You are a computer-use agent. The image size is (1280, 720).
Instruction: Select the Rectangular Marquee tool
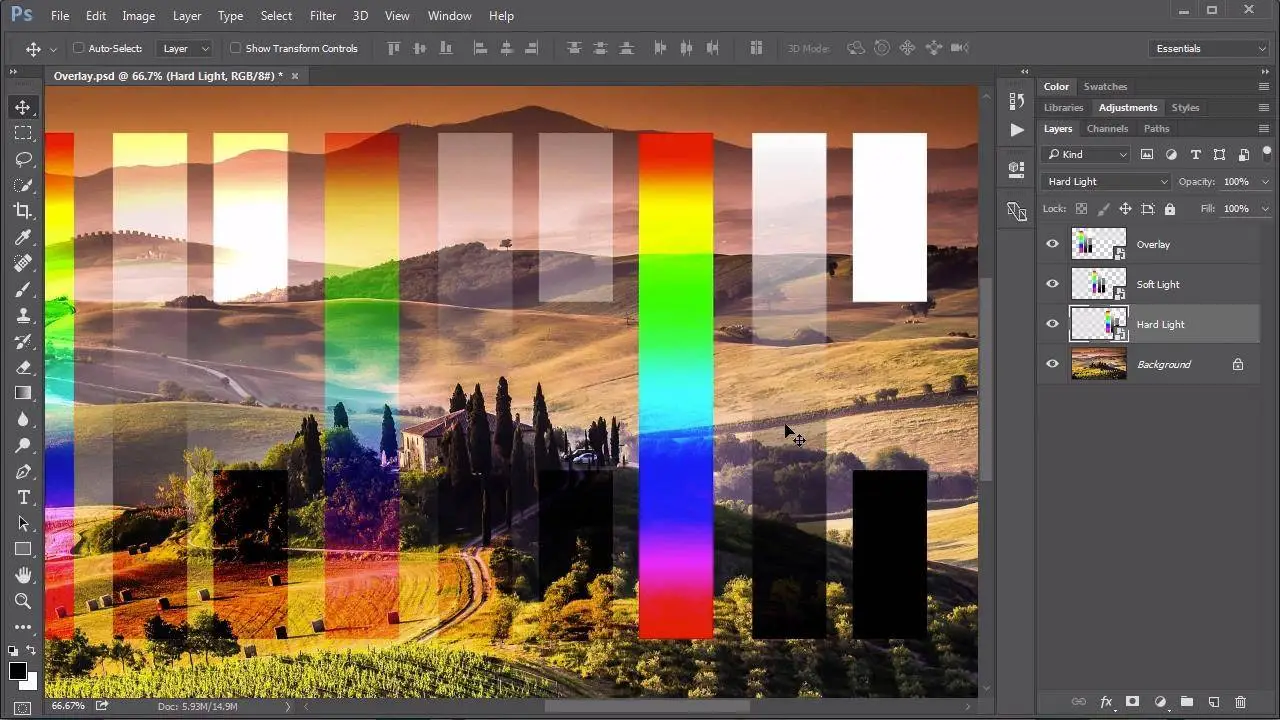coord(23,133)
